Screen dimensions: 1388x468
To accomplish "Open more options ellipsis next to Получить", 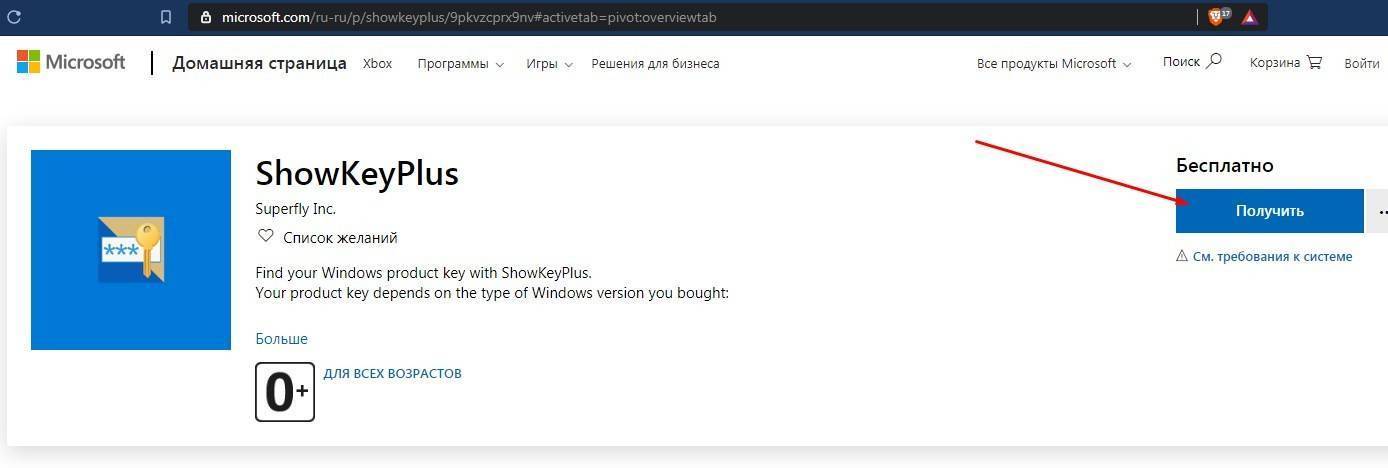I will point(1381,211).
